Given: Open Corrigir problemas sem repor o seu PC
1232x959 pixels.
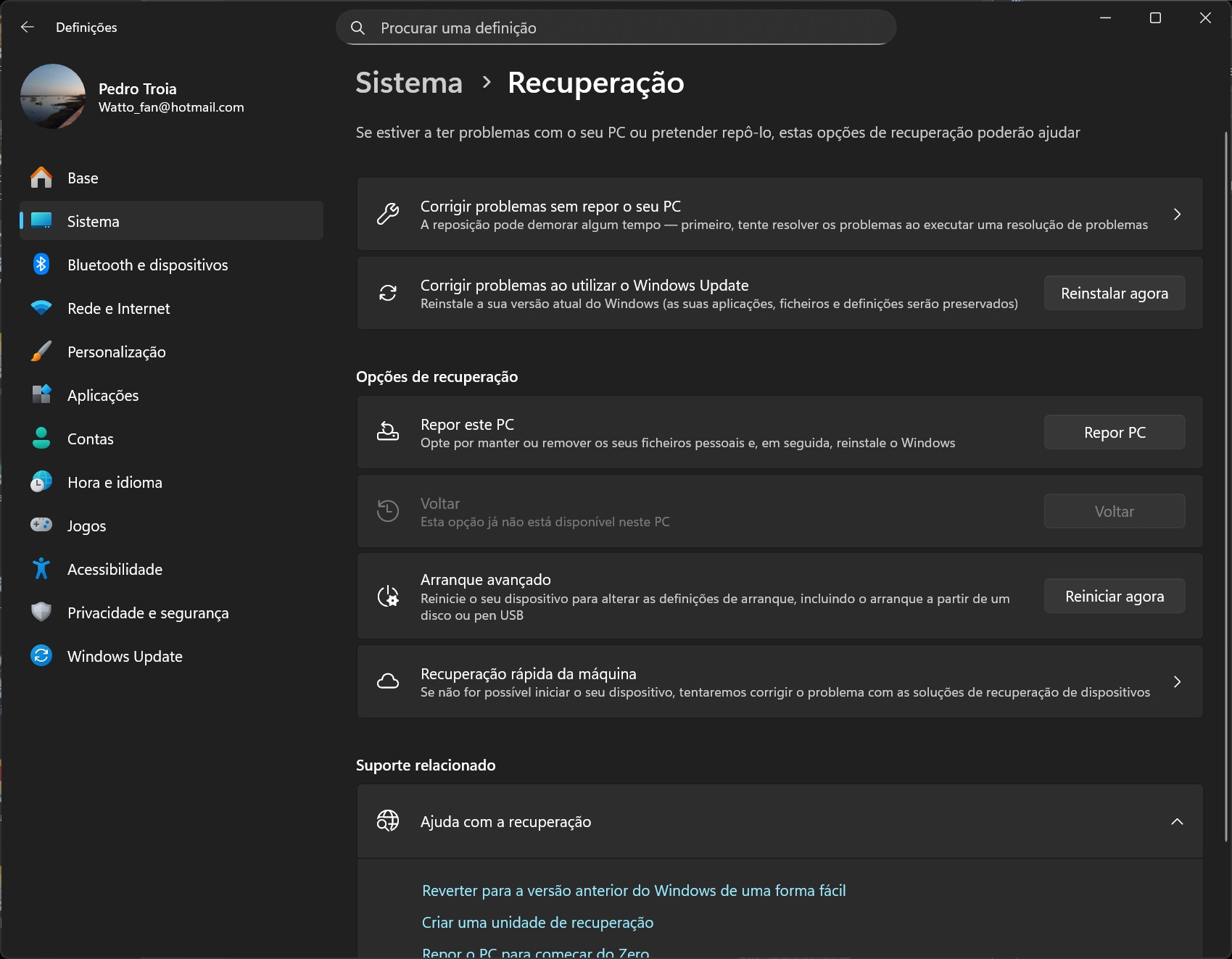Looking at the screenshot, I should pos(780,215).
